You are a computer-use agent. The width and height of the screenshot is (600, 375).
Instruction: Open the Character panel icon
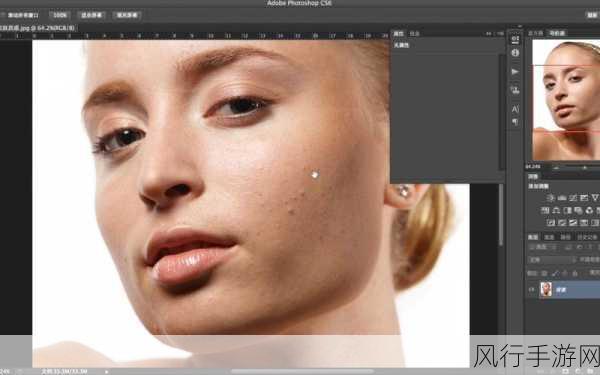coord(515,109)
